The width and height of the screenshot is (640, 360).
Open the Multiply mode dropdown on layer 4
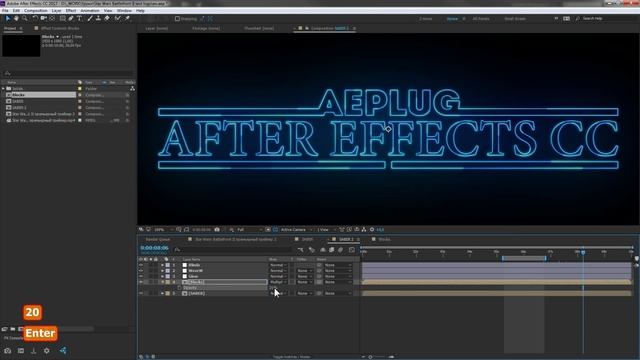click(x=278, y=282)
